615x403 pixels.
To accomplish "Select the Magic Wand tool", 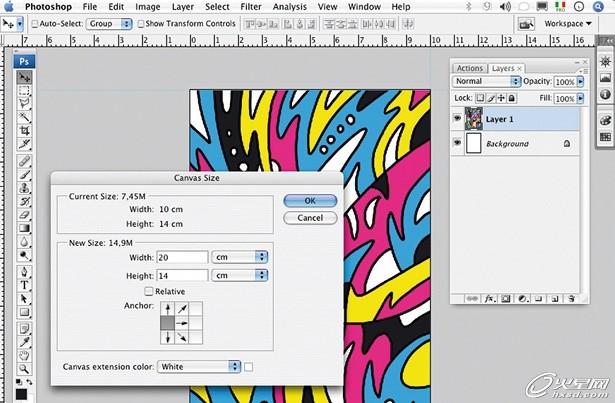I will click(24, 117).
